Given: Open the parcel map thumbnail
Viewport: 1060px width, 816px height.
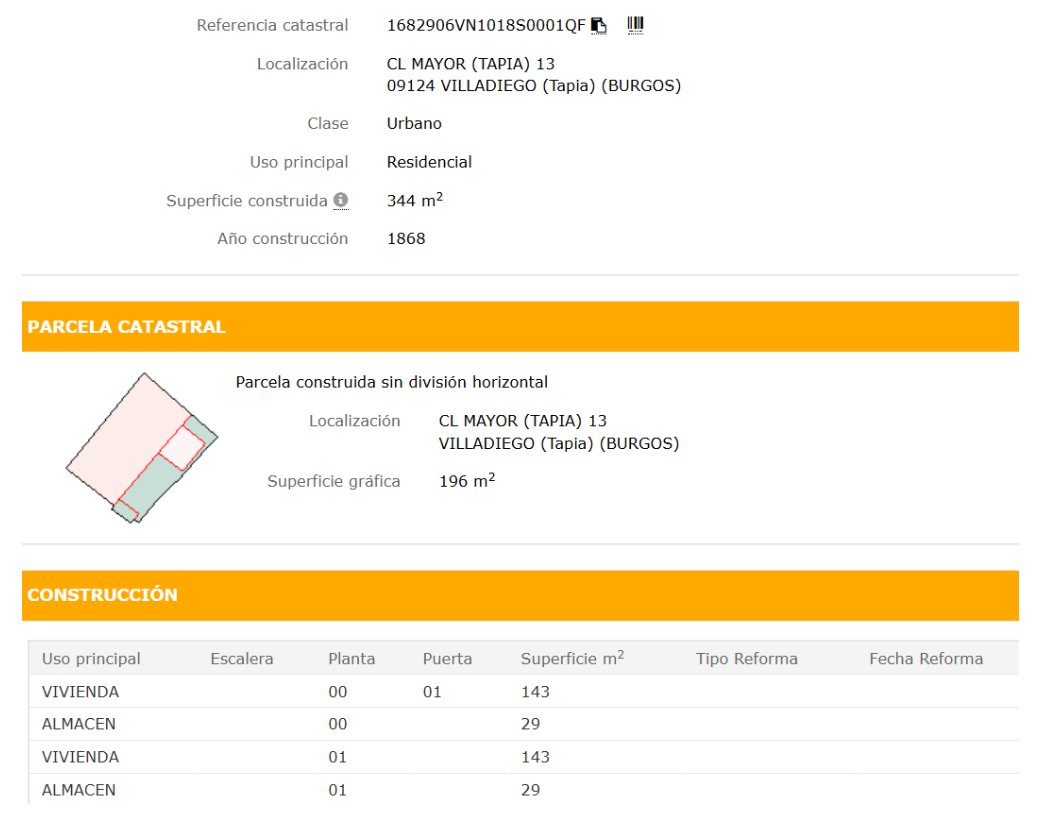Looking at the screenshot, I should tap(142, 447).
